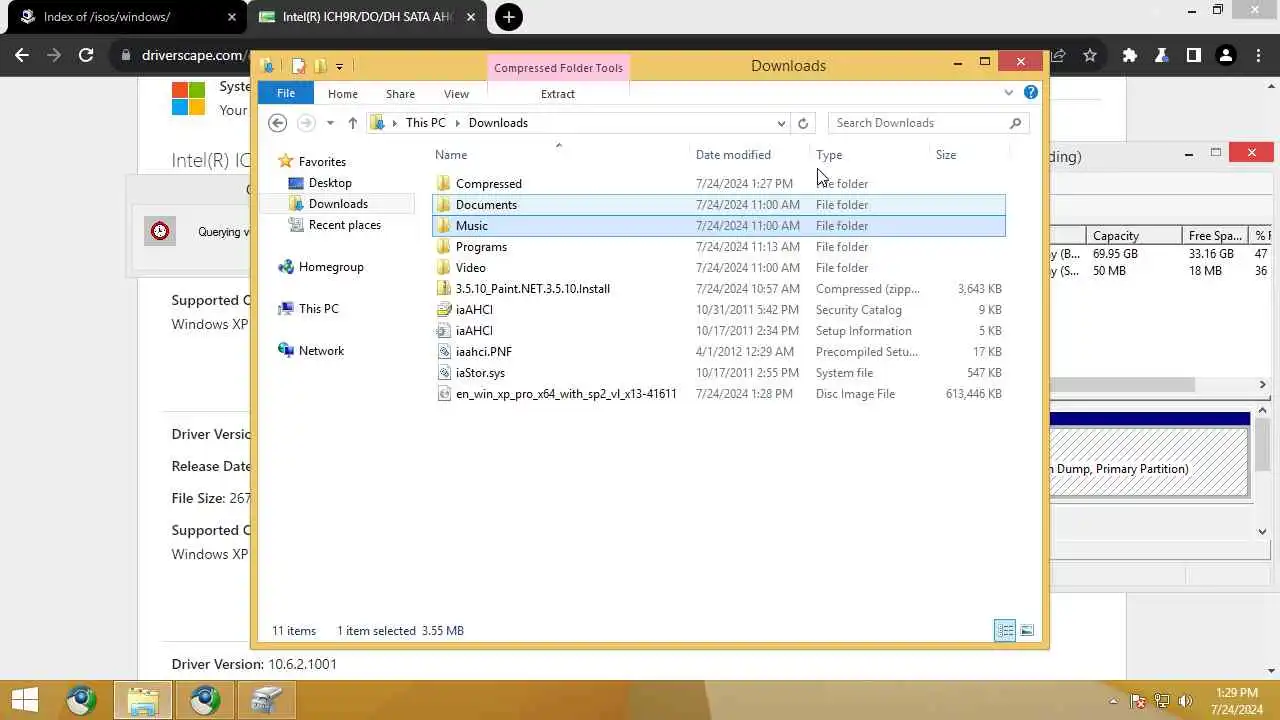Select the iaStor.sys file icon

point(445,373)
